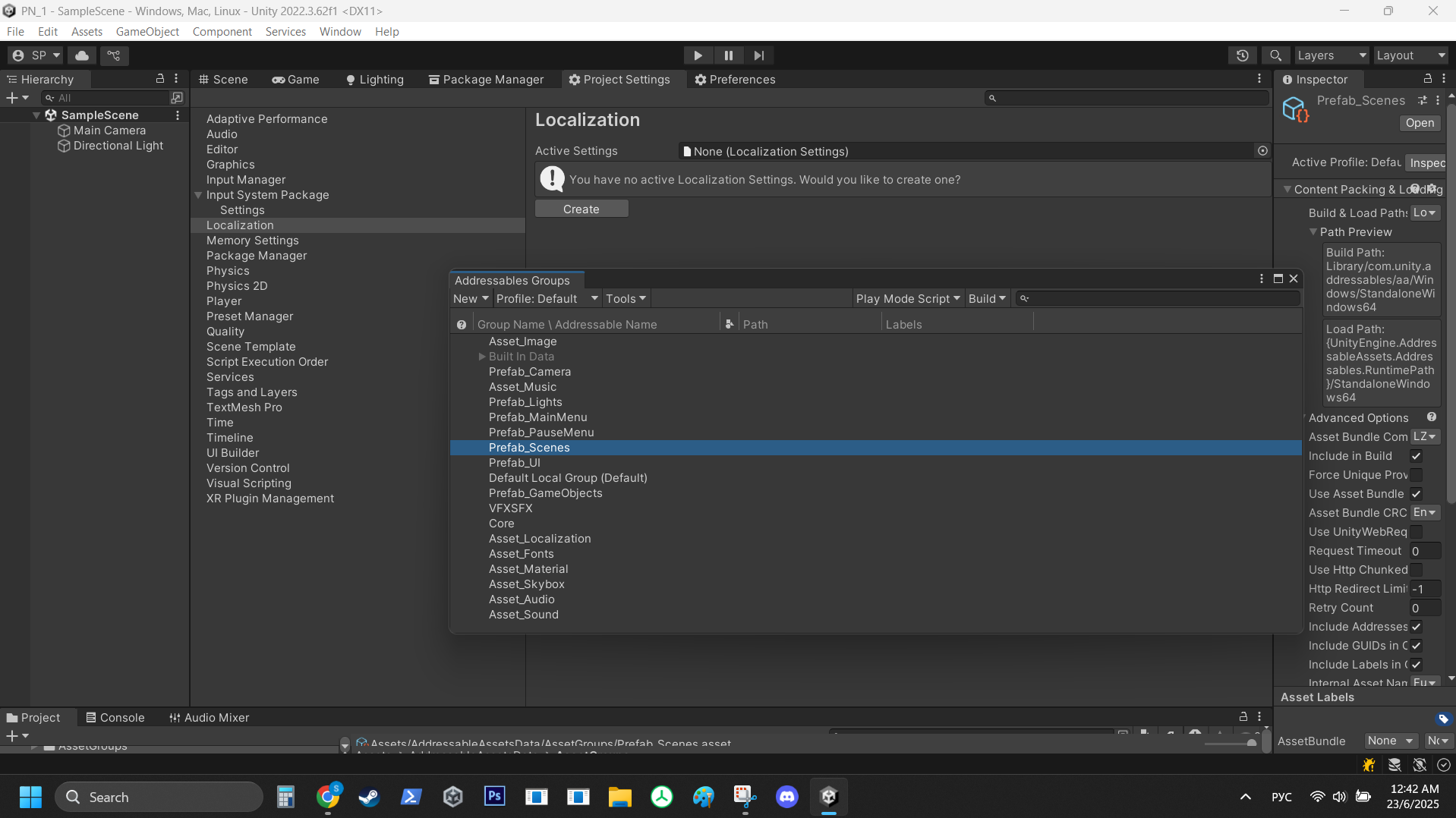Open Active Settings object picker
The image size is (1456, 818).
click(x=1262, y=151)
